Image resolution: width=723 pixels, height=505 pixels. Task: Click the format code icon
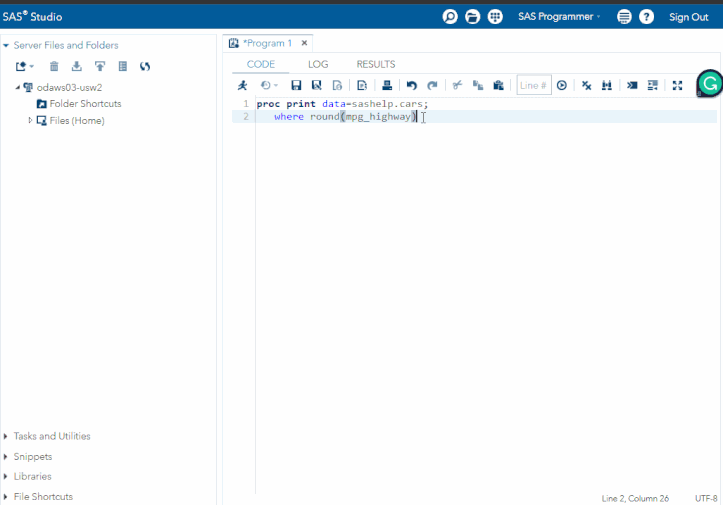(632, 85)
